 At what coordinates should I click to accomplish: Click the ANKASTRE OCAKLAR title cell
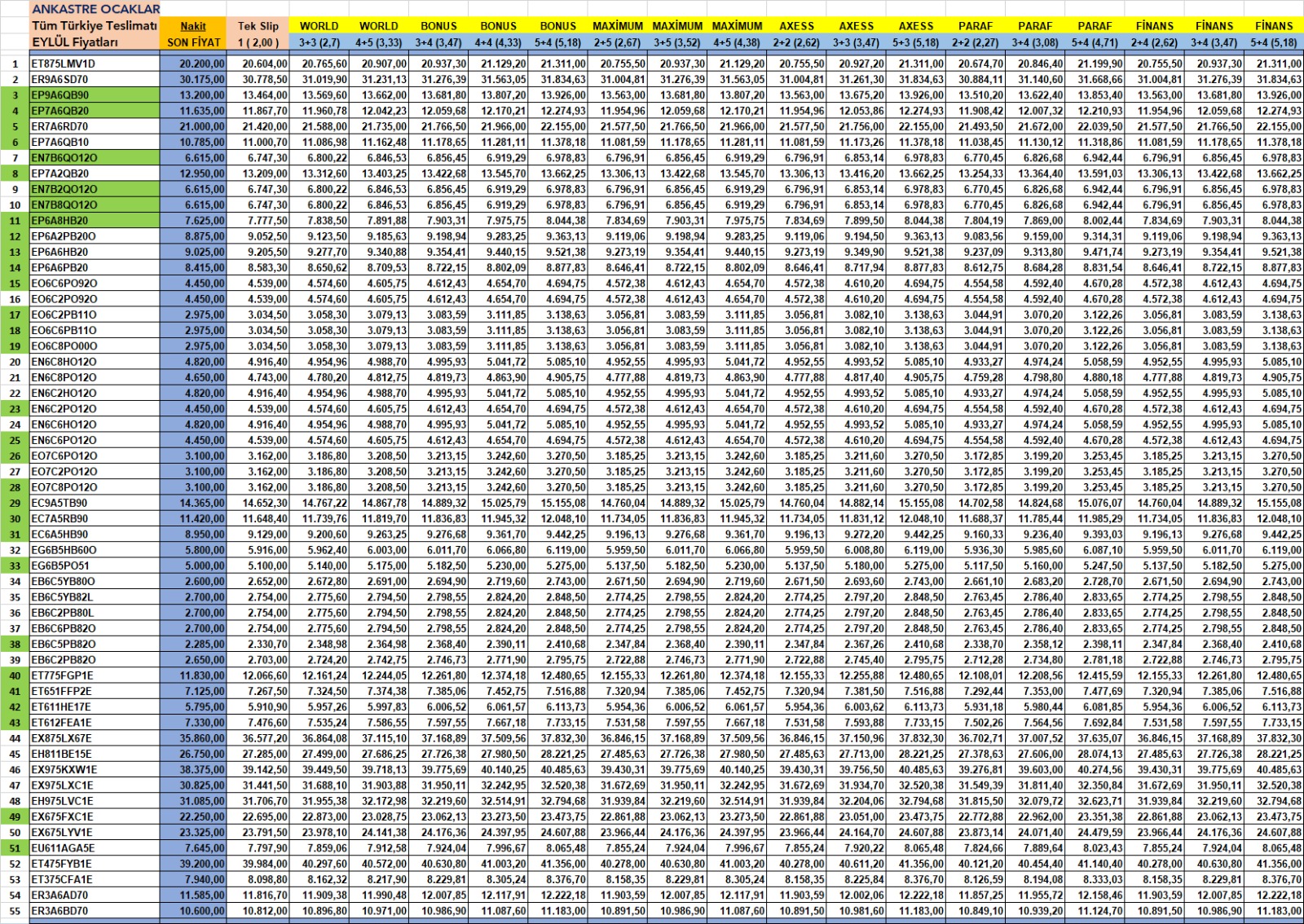click(95, 9)
